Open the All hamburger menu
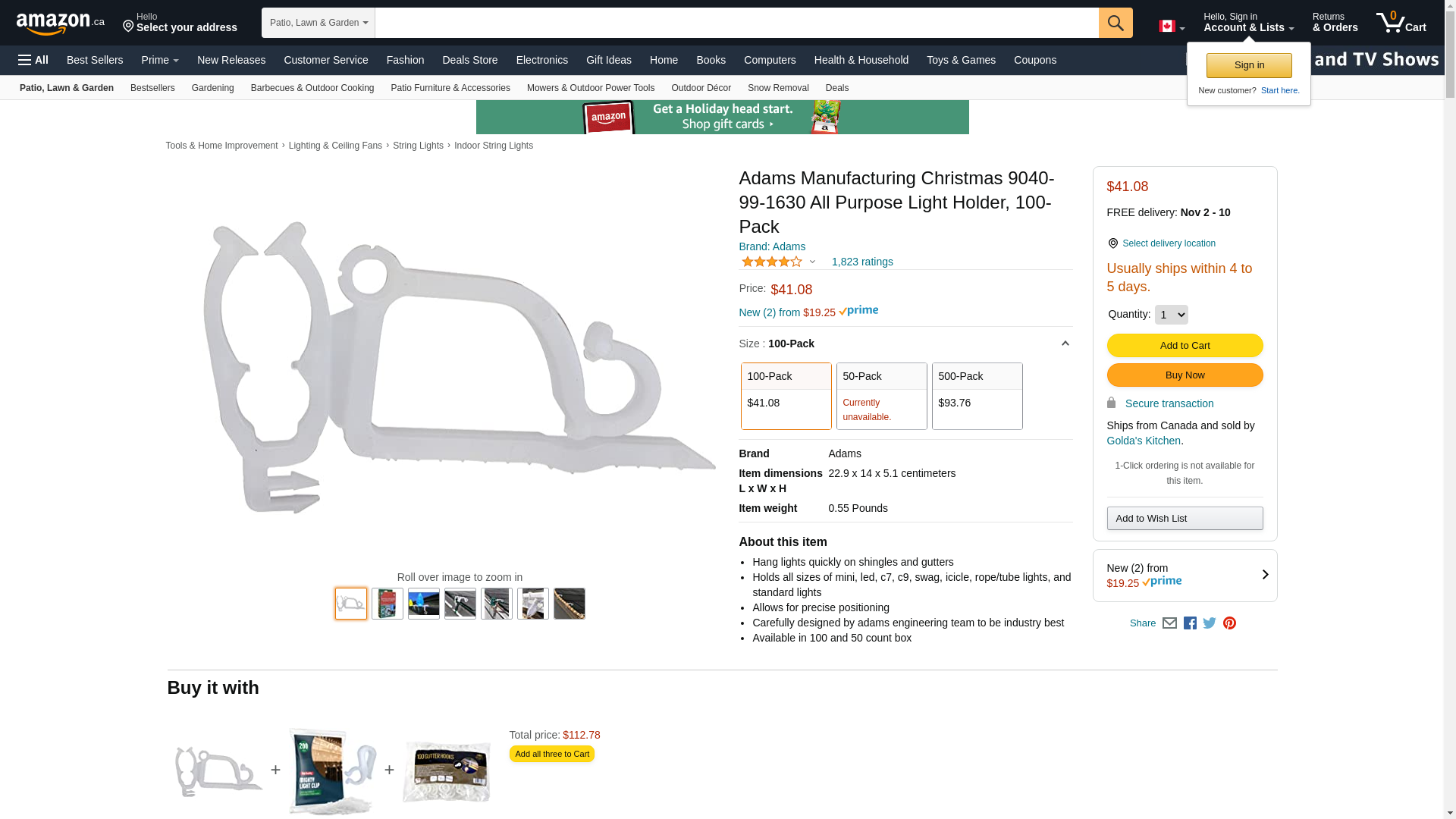1456x819 pixels. 33,60
